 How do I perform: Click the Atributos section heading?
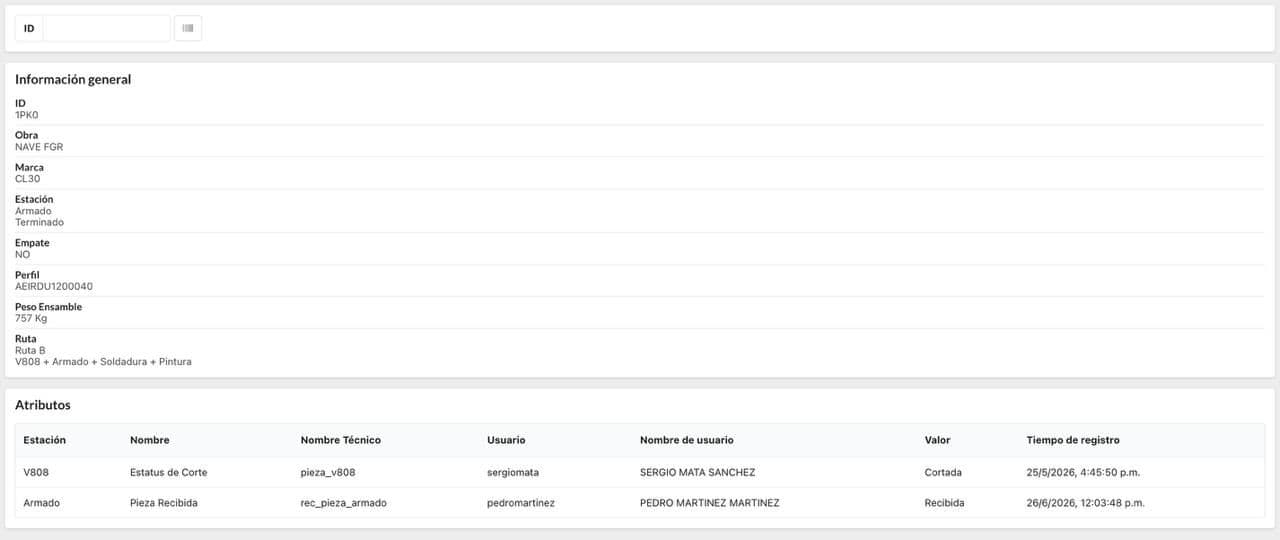pyautogui.click(x=43, y=405)
